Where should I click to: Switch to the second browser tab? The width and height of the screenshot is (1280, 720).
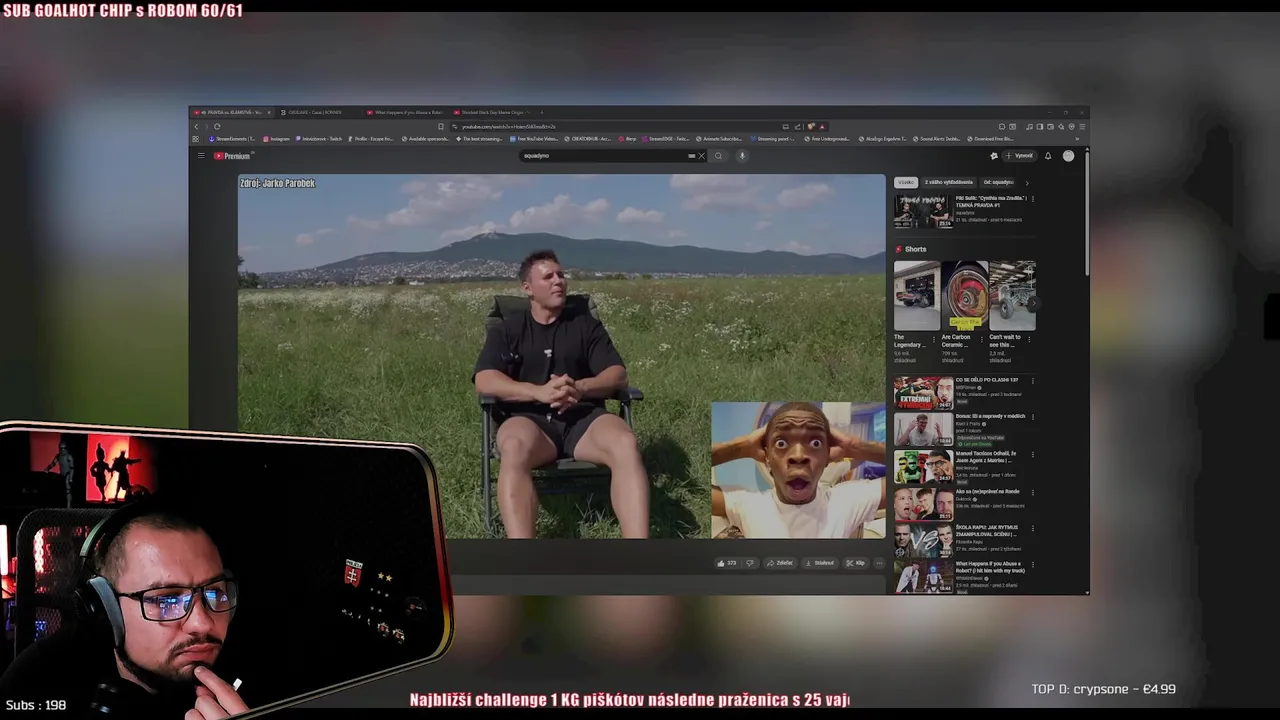point(318,112)
